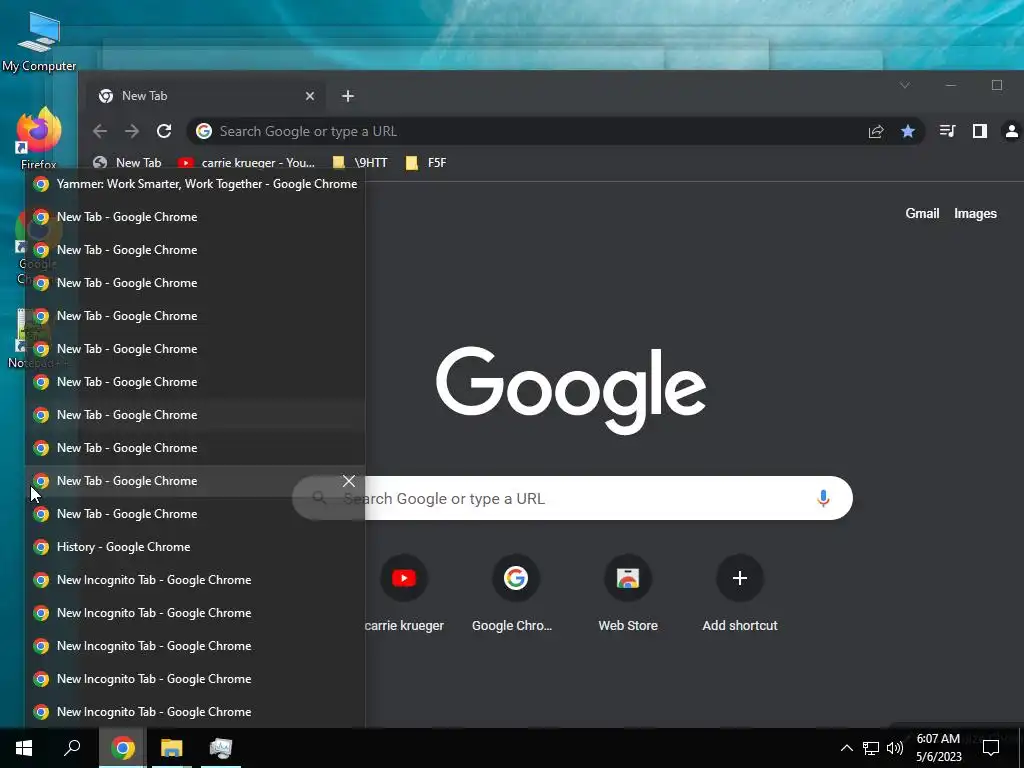The image size is (1024, 768).
Task: Open the carrie krueger YouTube bookmark
Action: (247, 163)
